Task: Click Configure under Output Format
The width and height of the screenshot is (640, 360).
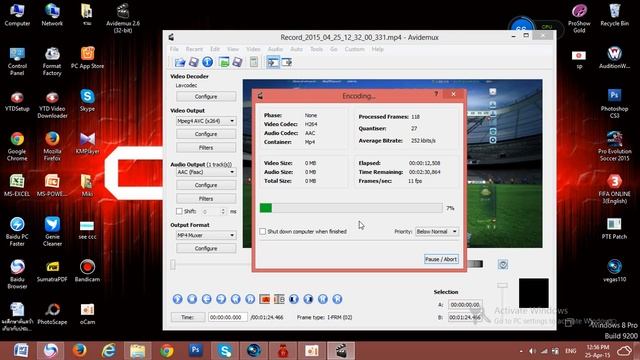Action: point(206,248)
